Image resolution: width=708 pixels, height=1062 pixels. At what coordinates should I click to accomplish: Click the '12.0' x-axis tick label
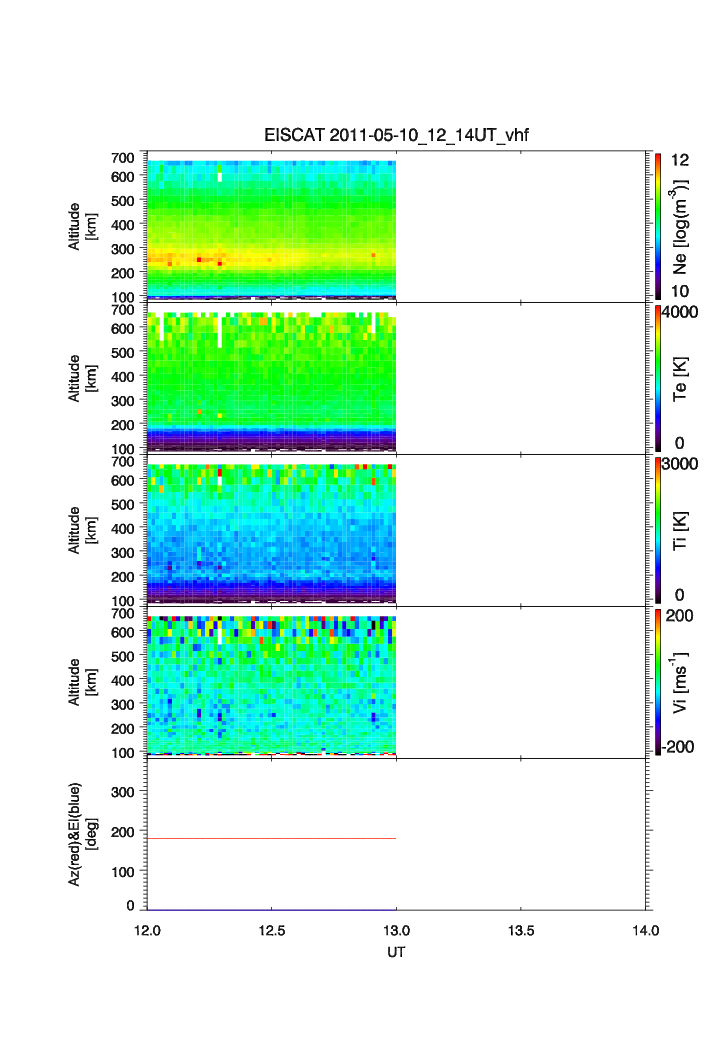coord(147,931)
